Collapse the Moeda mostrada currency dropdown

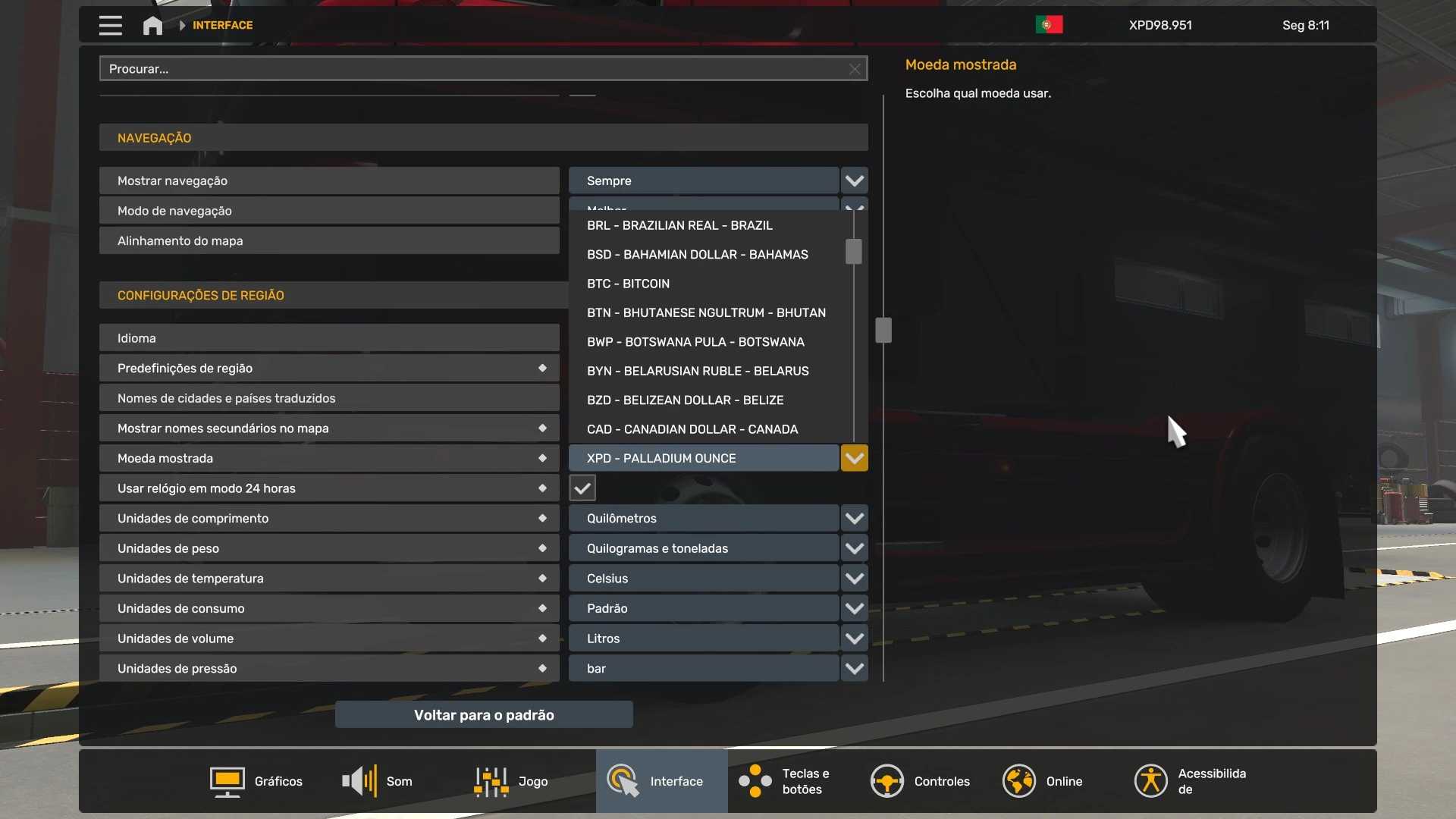854,458
